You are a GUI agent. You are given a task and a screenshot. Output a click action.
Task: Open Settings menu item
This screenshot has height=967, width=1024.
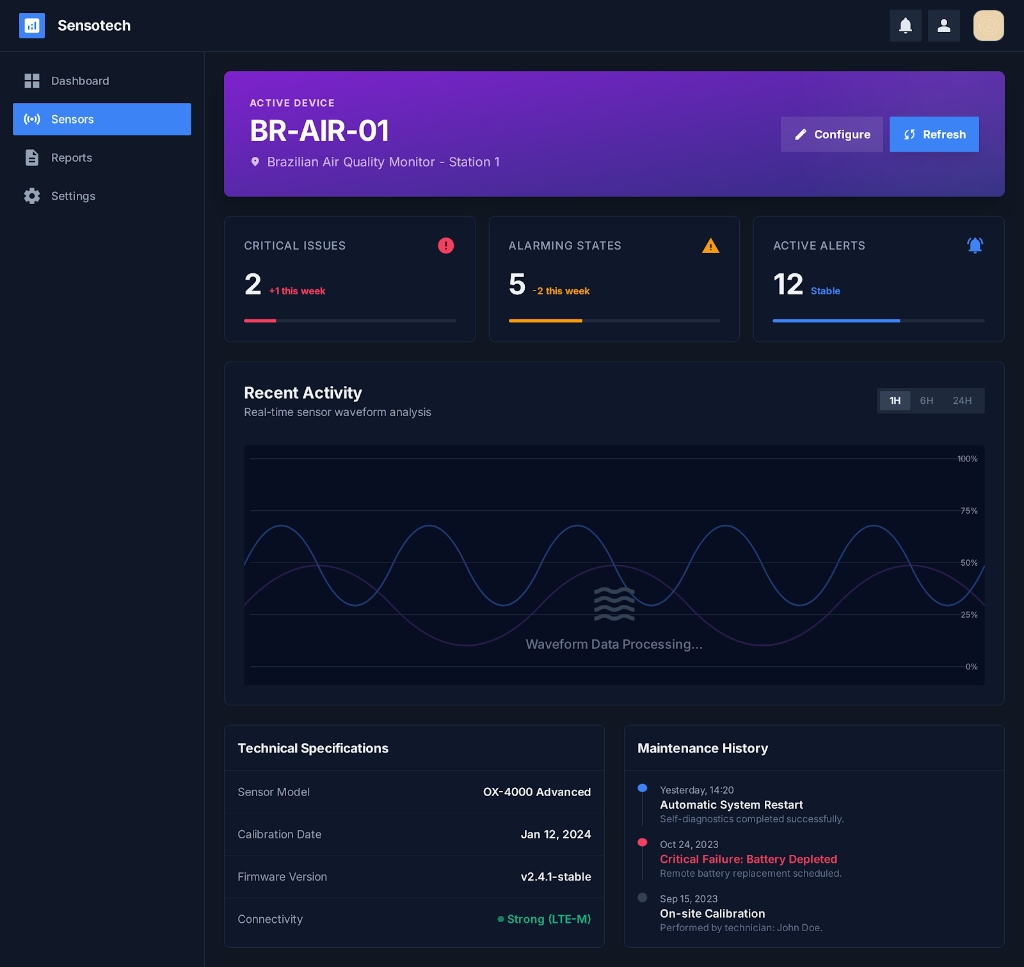pyautogui.click(x=102, y=196)
